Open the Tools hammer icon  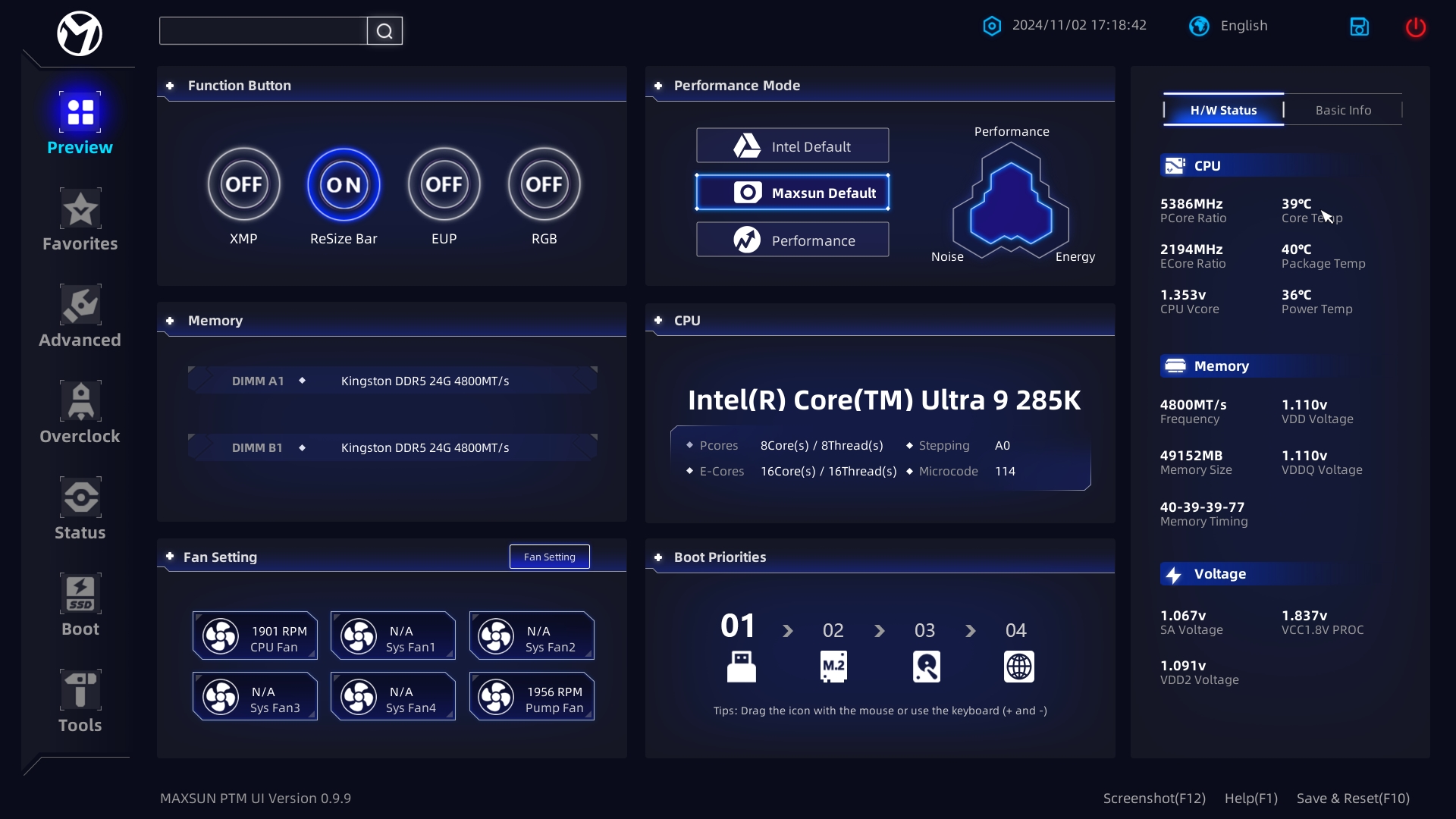80,690
